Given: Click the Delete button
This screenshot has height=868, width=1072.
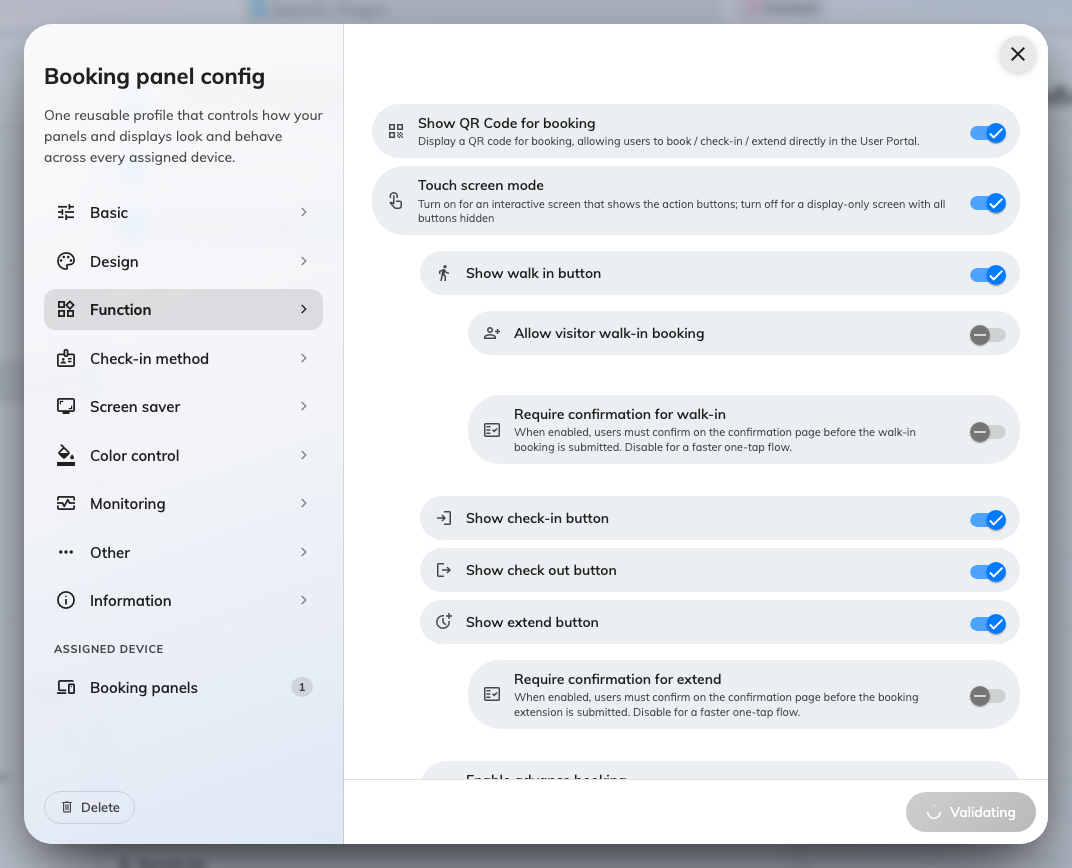Looking at the screenshot, I should [x=90, y=807].
